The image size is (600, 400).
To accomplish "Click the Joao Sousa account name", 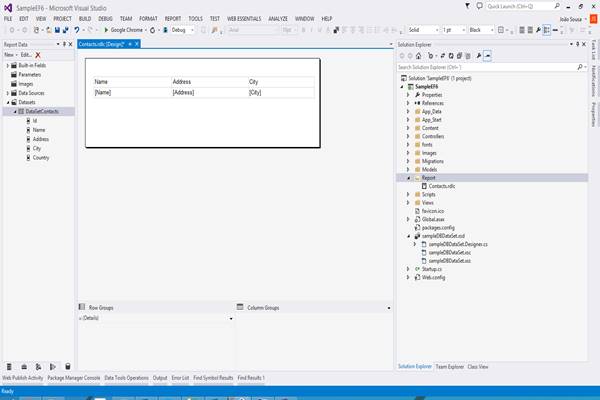I will (x=571, y=19).
